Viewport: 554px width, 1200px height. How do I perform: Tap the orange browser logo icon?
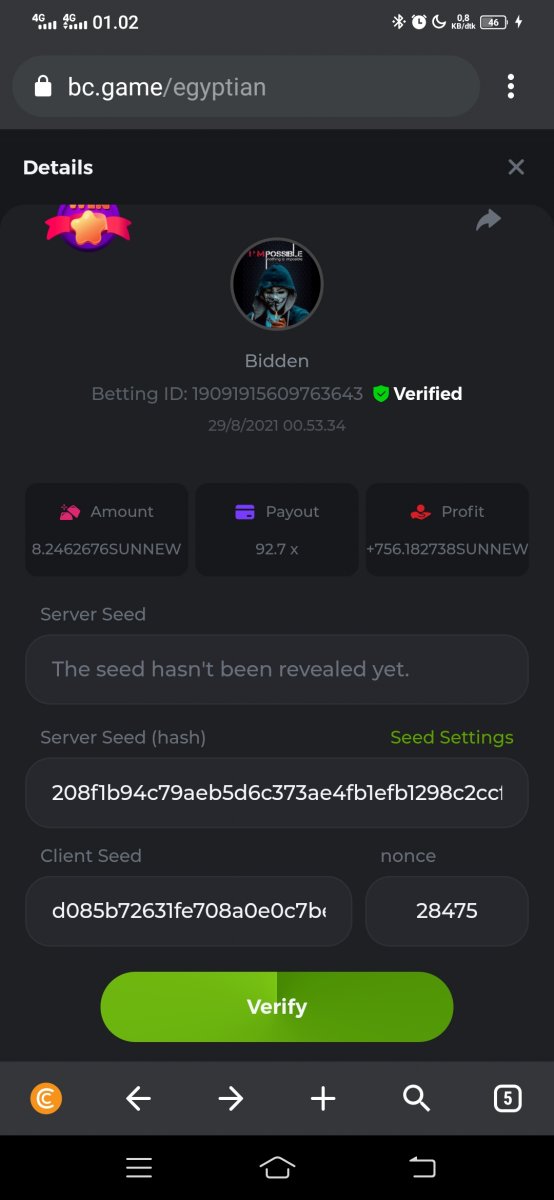pyautogui.click(x=46, y=1099)
